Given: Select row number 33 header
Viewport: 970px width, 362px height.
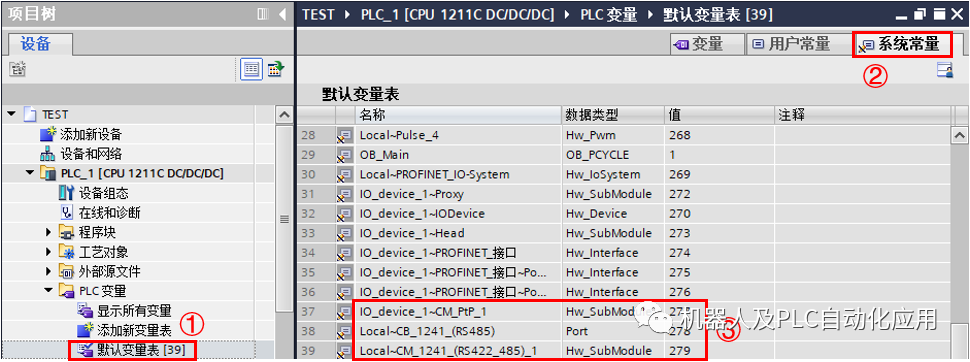Looking at the screenshot, I should (x=315, y=233).
